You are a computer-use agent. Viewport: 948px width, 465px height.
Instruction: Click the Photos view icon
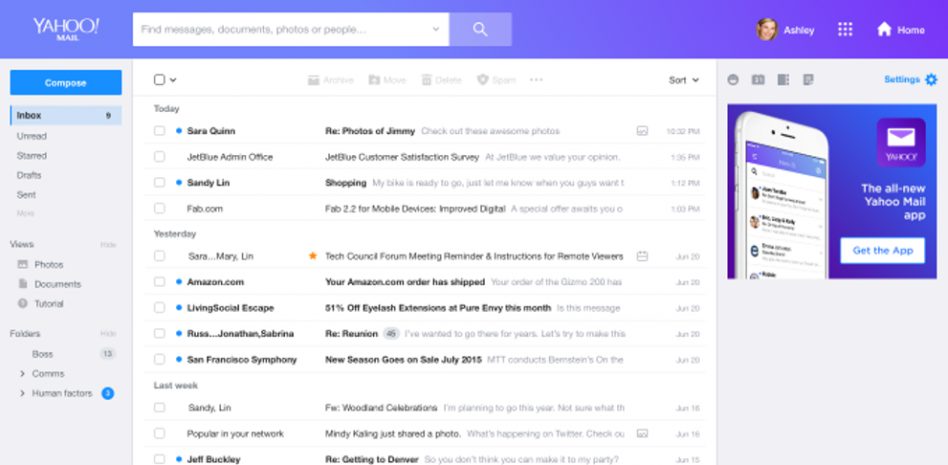[x=23, y=264]
